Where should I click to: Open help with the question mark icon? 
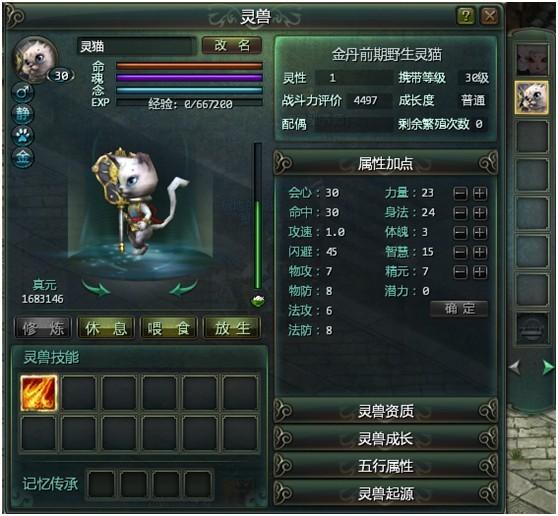[x=466, y=16]
